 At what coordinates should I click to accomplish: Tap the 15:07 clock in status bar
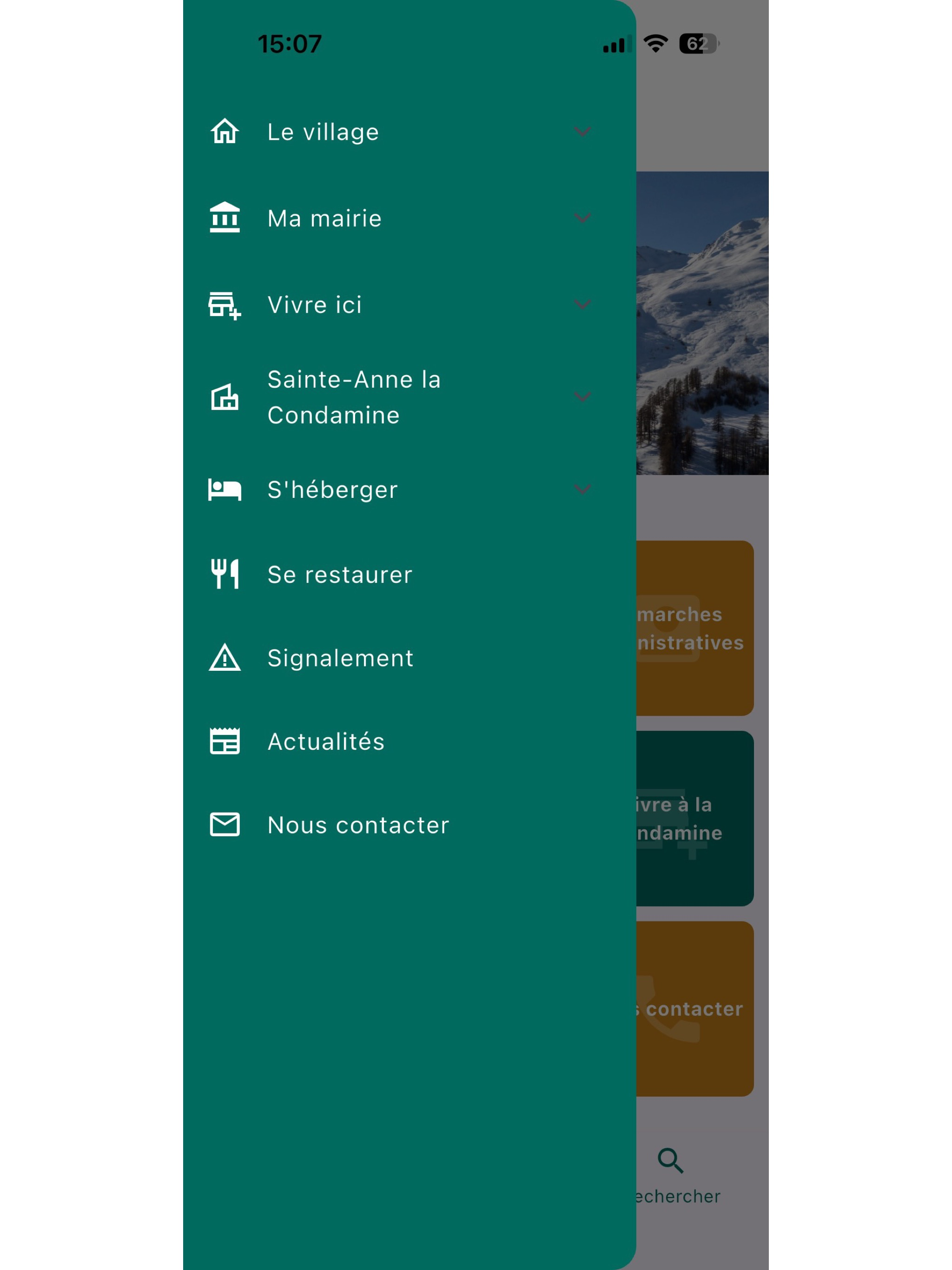[290, 44]
